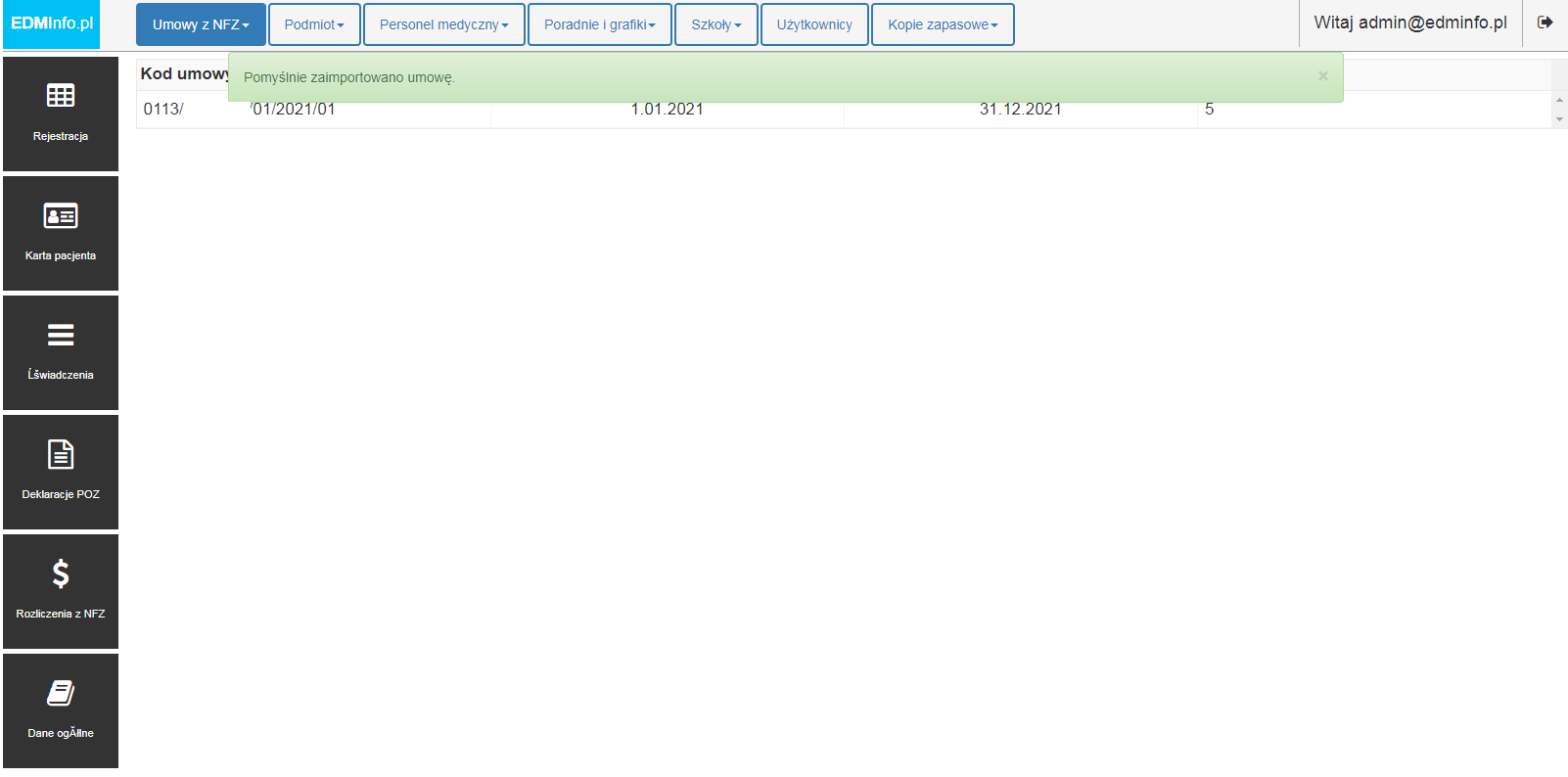1568x777 pixels.
Task: Expand the Personel medyczny dropdown
Action: (x=444, y=24)
